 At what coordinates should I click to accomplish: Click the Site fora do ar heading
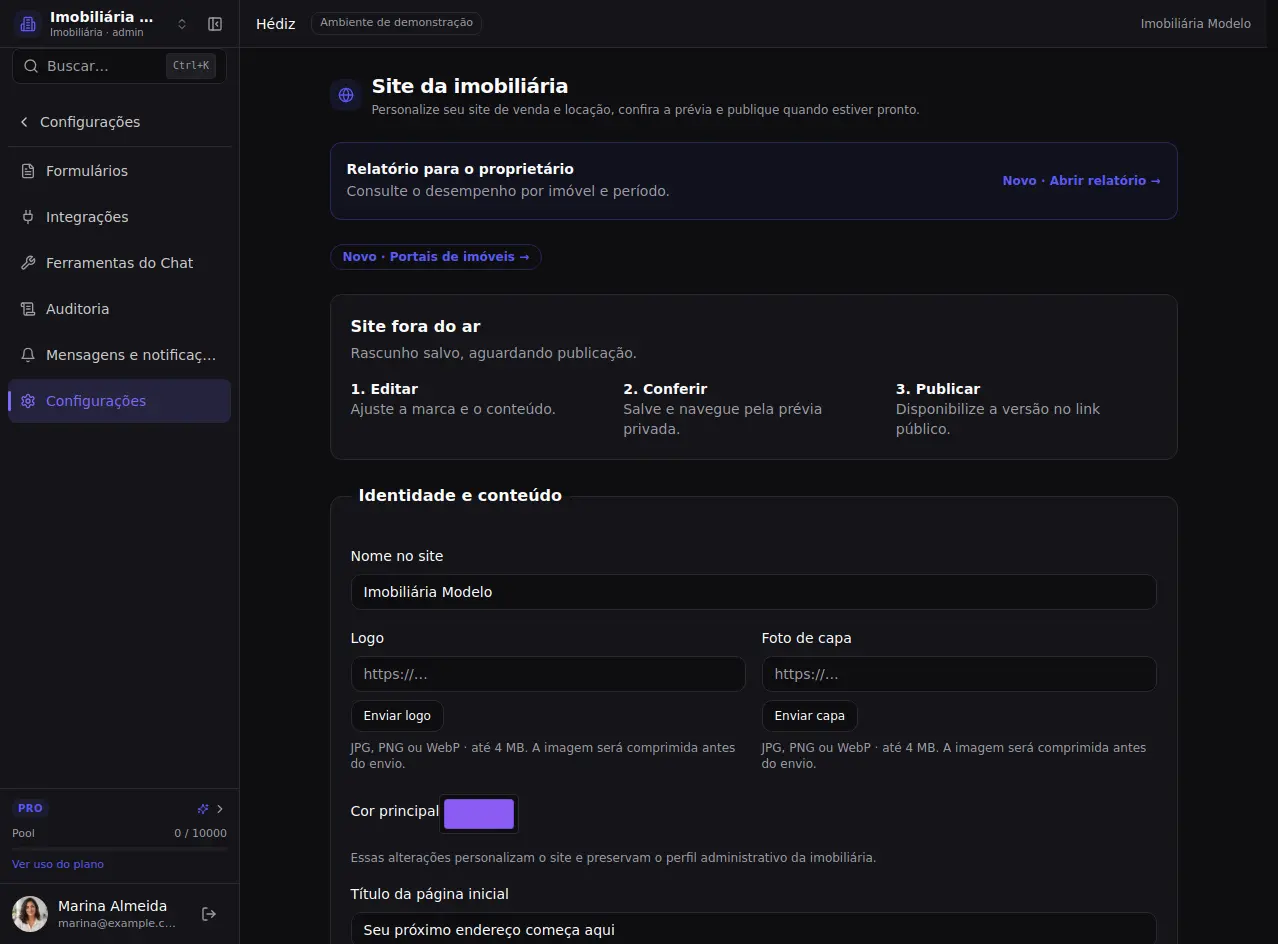pos(416,327)
